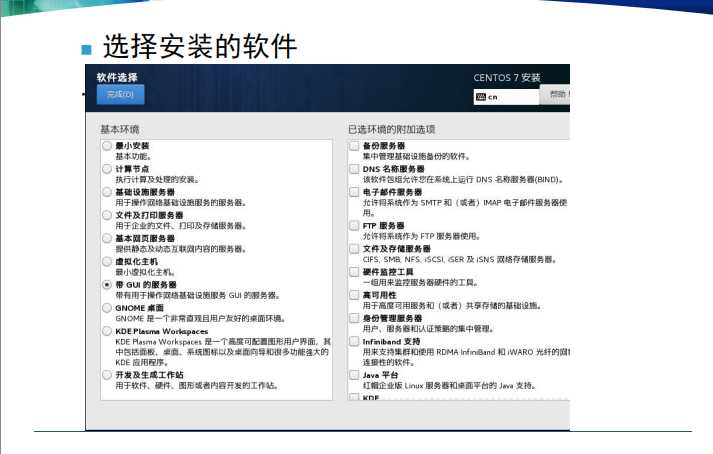Select the 最小安装 radio button

coord(107,146)
